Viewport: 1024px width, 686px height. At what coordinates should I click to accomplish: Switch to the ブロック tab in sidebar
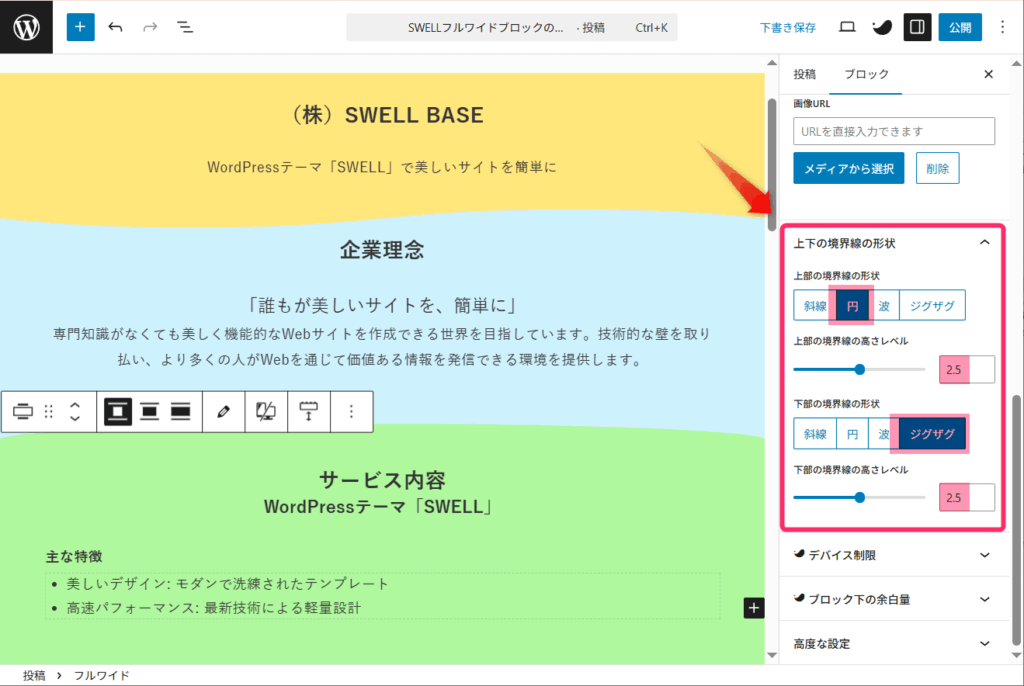click(866, 74)
